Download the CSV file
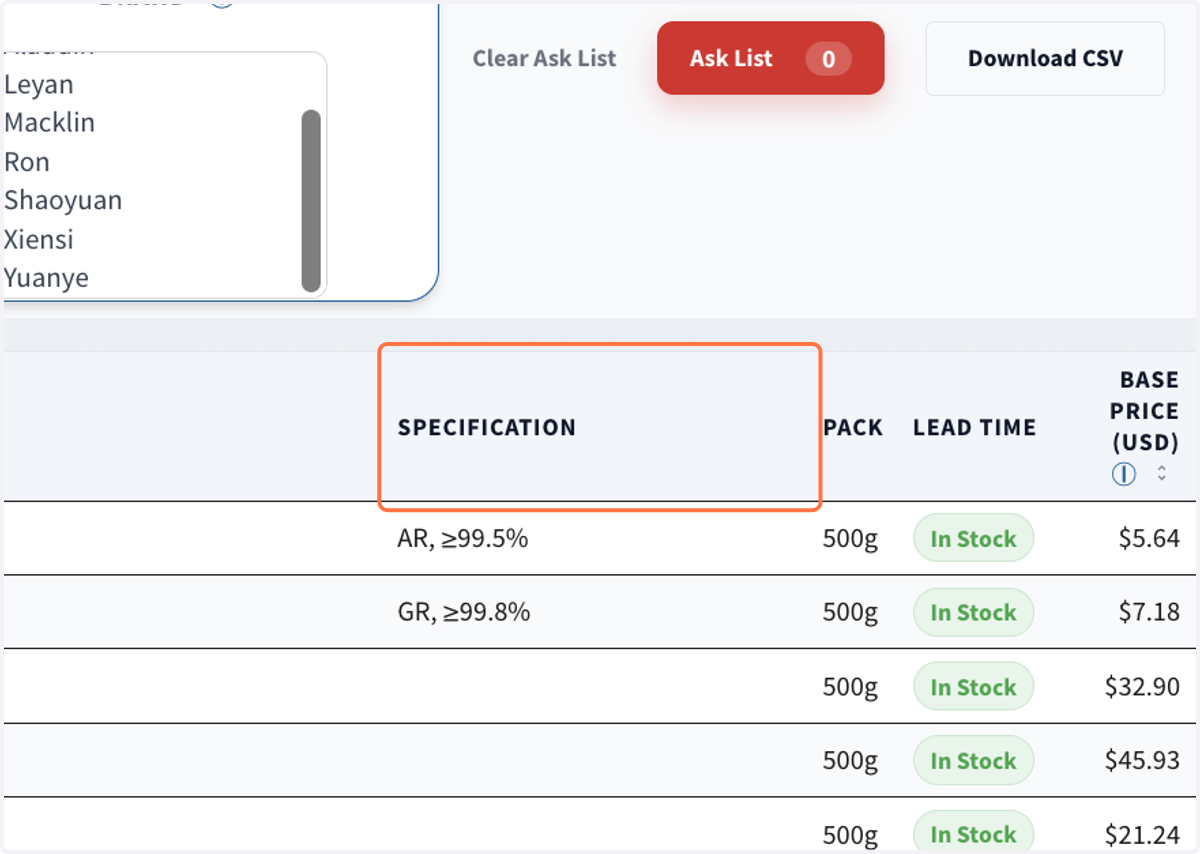This screenshot has height=854, width=1200. click(1045, 58)
